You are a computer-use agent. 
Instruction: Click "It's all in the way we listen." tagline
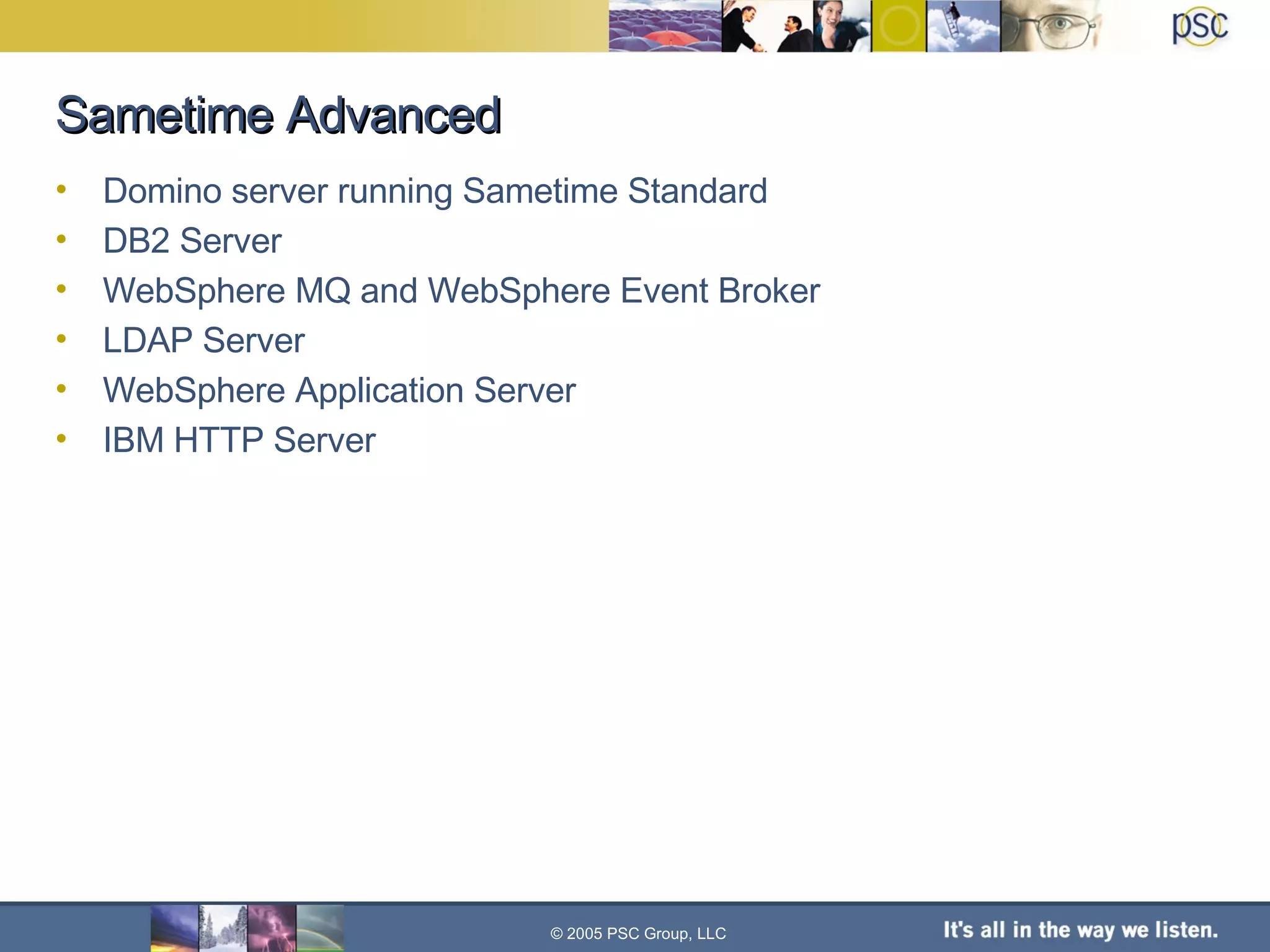click(x=1081, y=930)
